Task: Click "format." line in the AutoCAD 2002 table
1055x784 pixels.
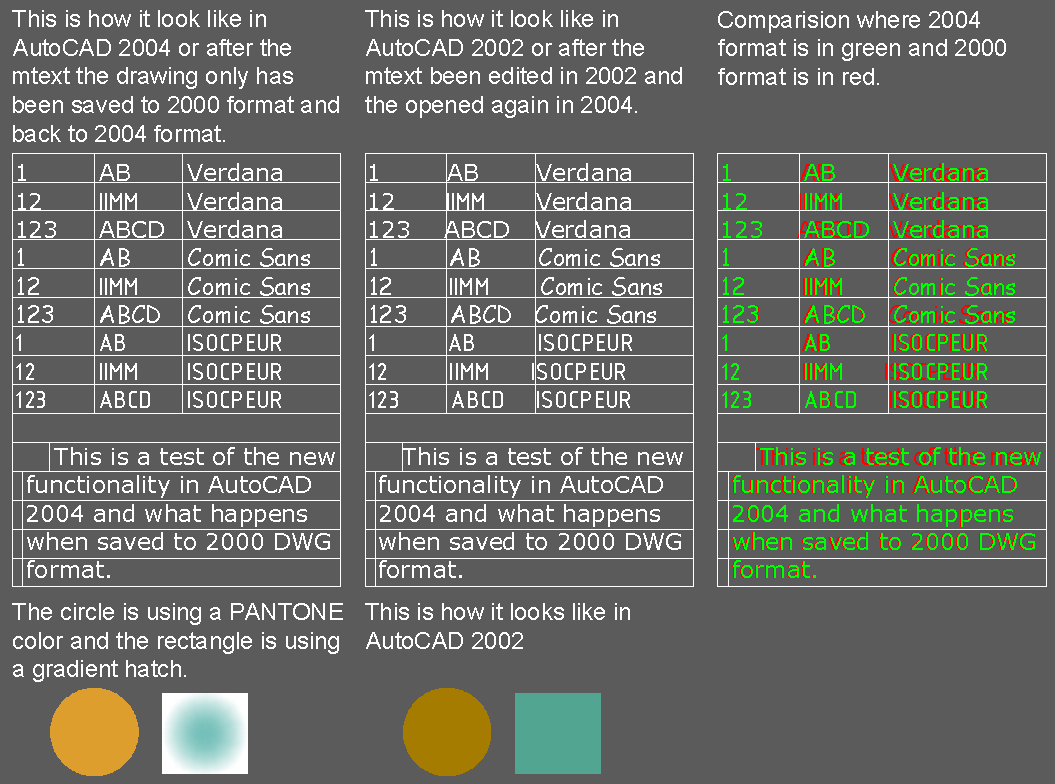Action: tap(421, 570)
